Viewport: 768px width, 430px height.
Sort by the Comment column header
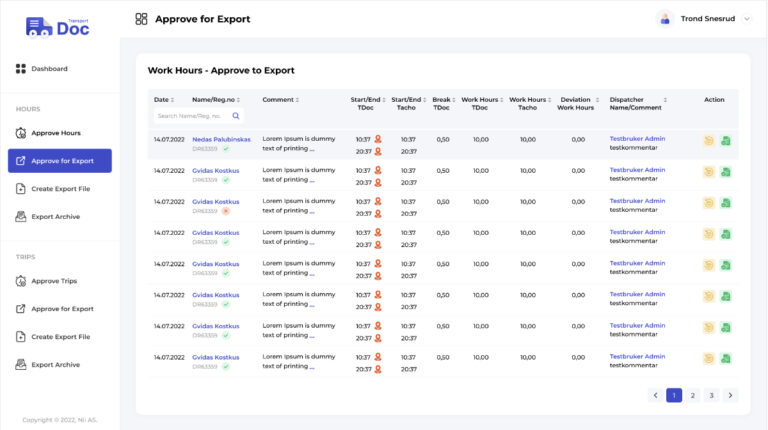click(x=280, y=100)
